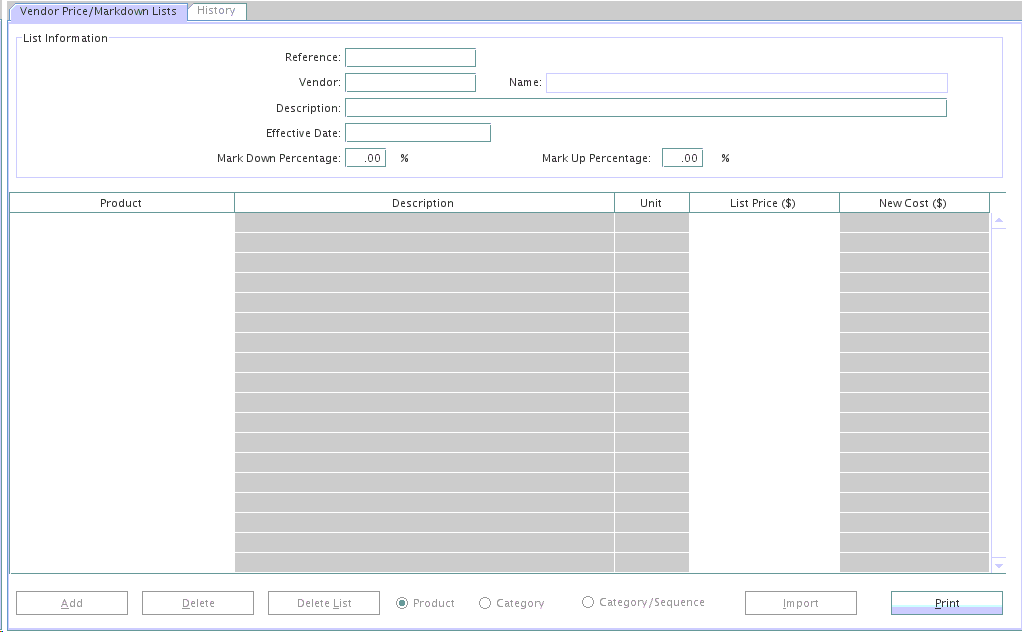1022x632 pixels.
Task: Click the Product column header
Action: tap(121, 203)
